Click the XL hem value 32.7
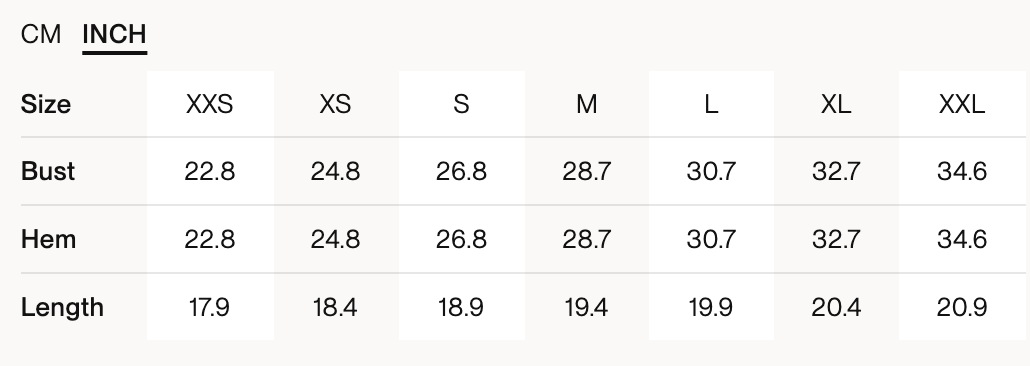This screenshot has height=366, width=1030. tap(836, 239)
